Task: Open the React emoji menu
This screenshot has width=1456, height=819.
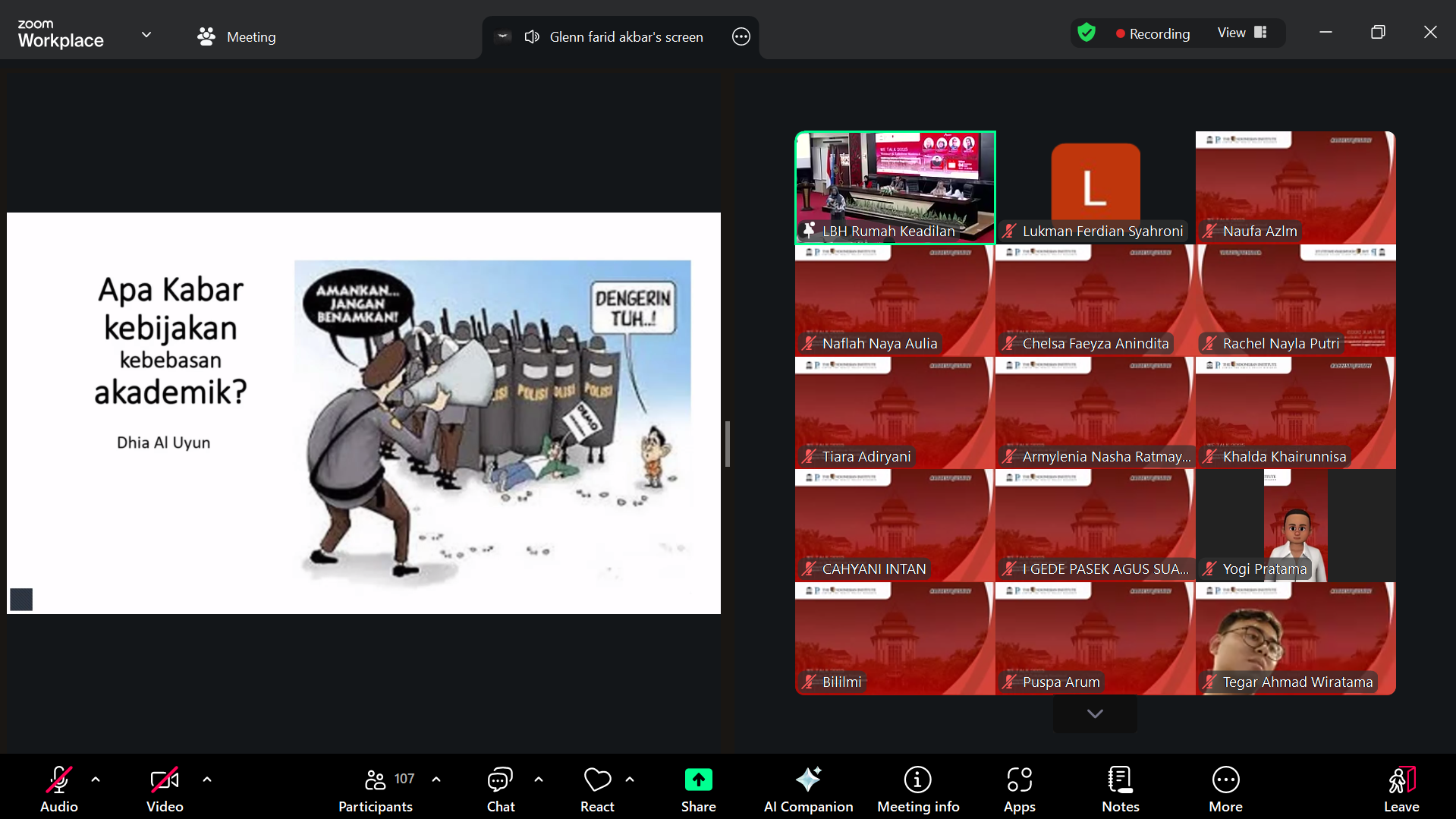Action: [597, 789]
